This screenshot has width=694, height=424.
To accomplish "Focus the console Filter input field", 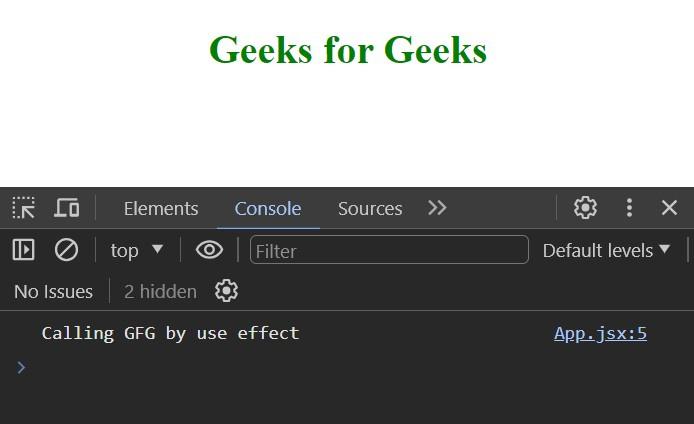I will pos(389,250).
